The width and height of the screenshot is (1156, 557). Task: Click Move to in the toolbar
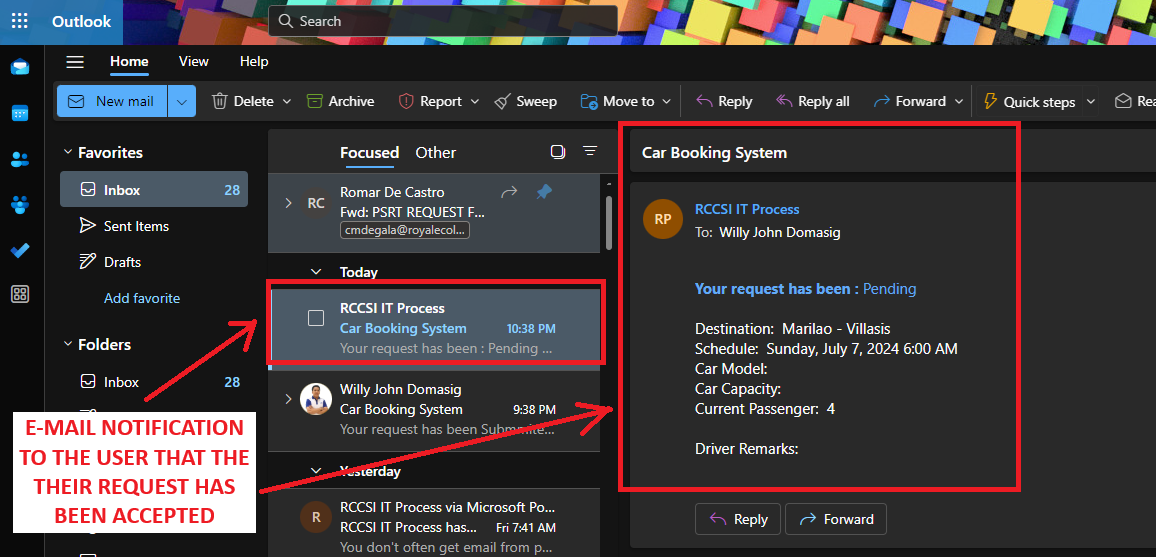[x=617, y=102]
